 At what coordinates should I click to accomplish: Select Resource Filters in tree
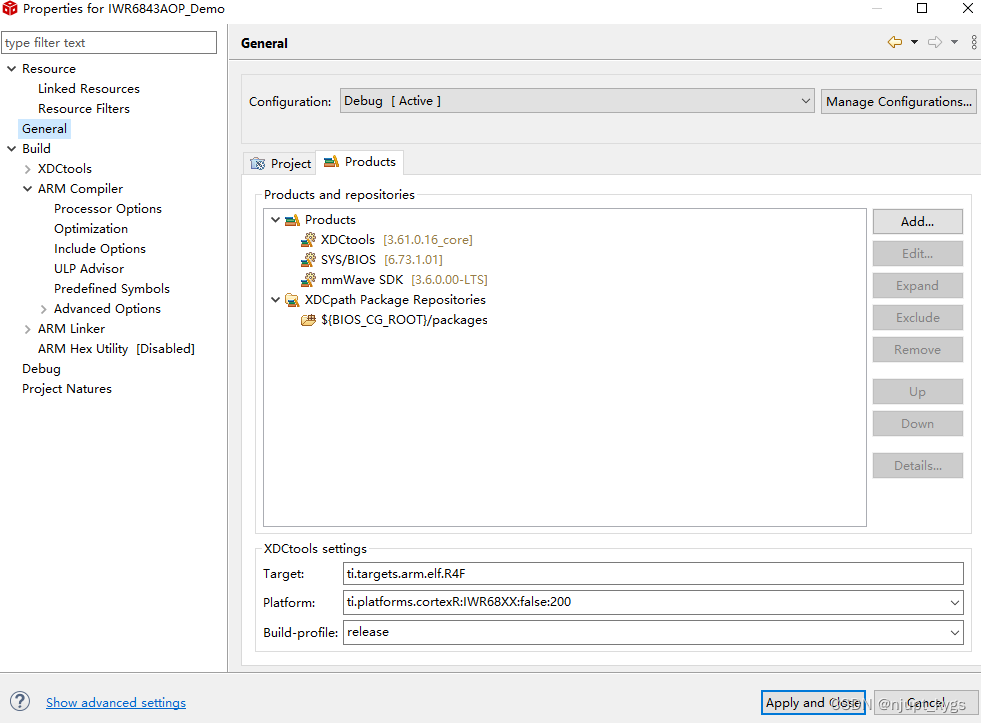point(84,108)
